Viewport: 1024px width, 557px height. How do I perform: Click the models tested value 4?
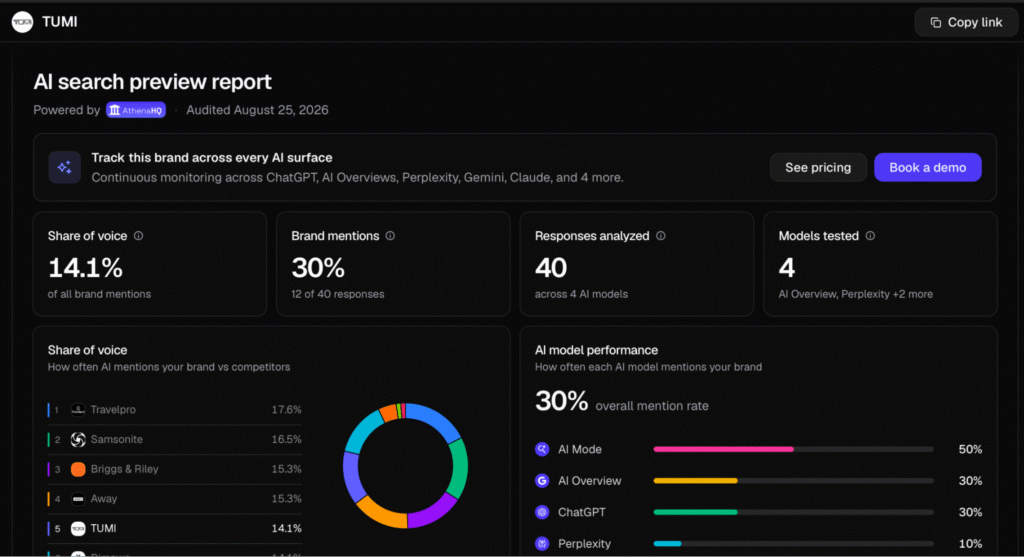click(x=787, y=268)
